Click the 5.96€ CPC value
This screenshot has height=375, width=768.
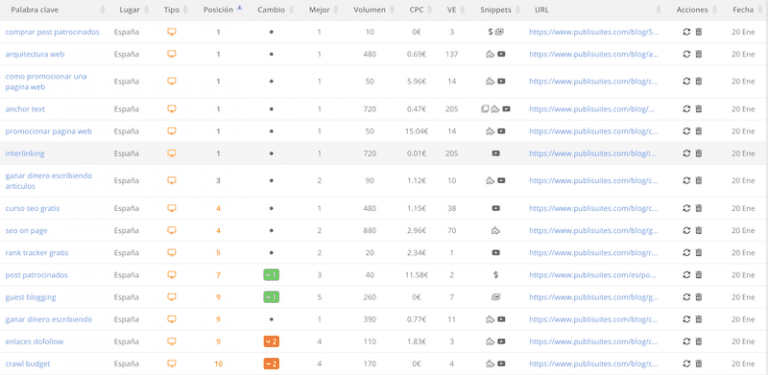[x=417, y=82]
